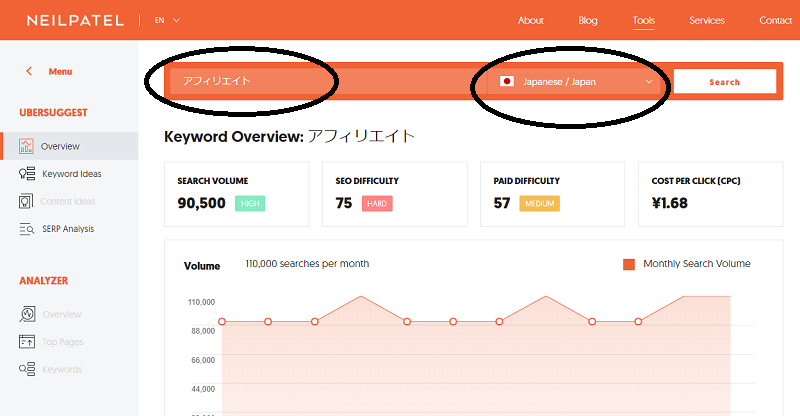This screenshot has width=800, height=416.
Task: Click the Monthly Search Volume legend swatch
Action: [629, 264]
